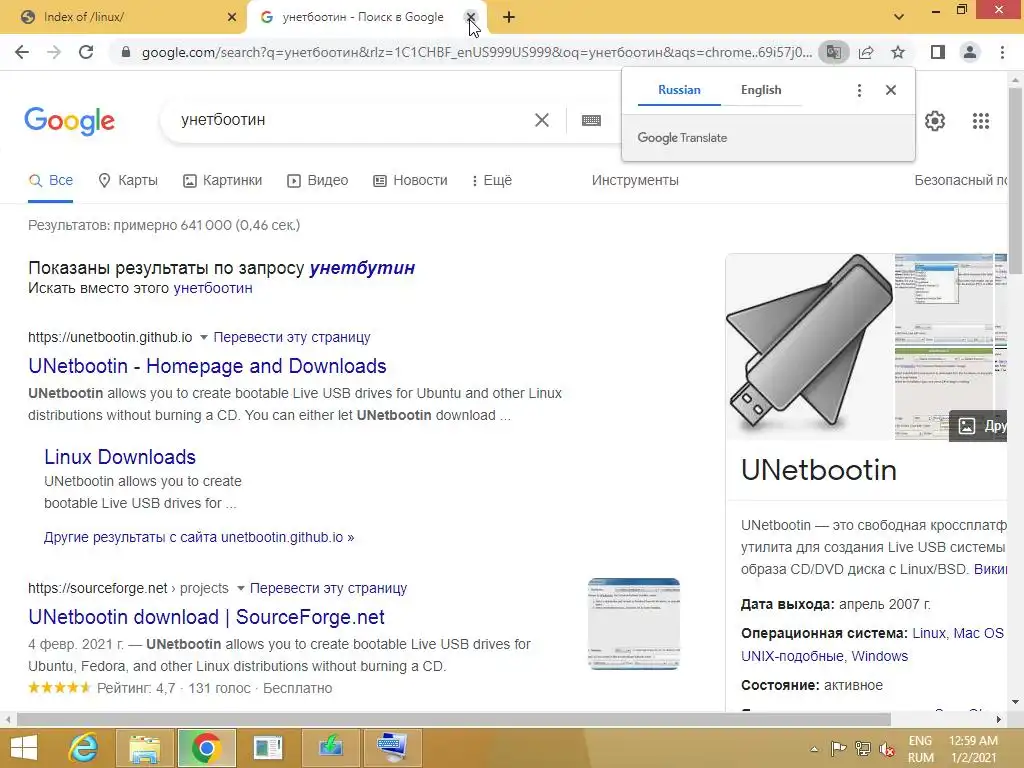Screen dimensions: 1024x768
Task: Open SourceForge result screenshot thumbnail
Action: tap(633, 624)
